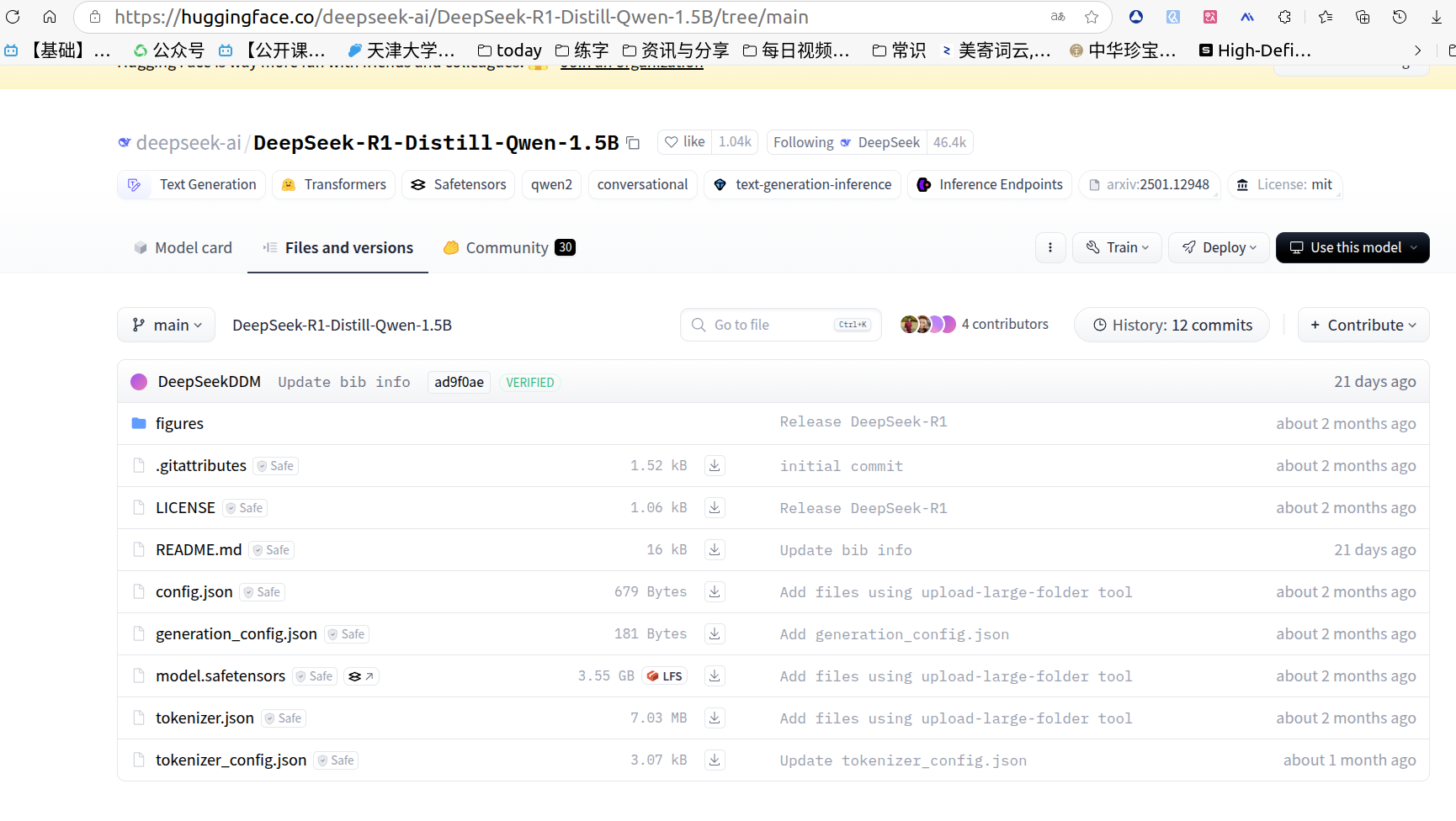The height and width of the screenshot is (821, 1456).
Task: Open the three-dot more options menu
Action: click(1050, 247)
